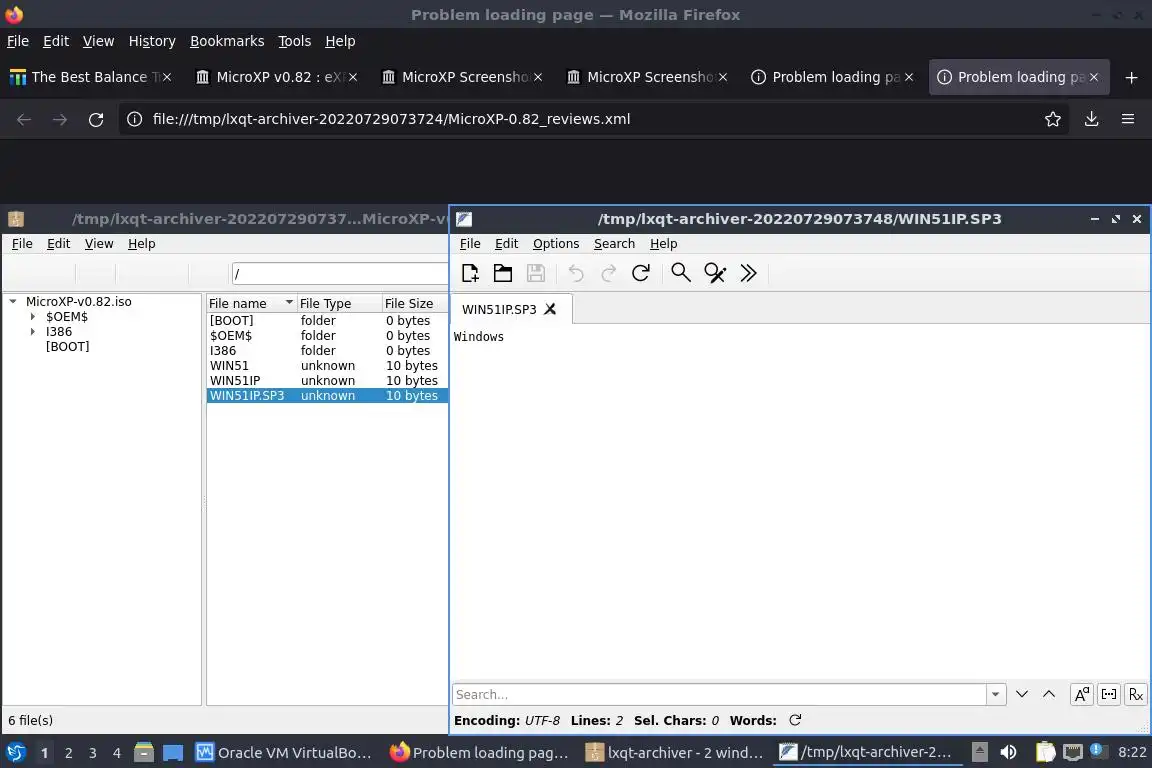Reload the Firefox page
This screenshot has height=768, width=1152.
click(96, 119)
